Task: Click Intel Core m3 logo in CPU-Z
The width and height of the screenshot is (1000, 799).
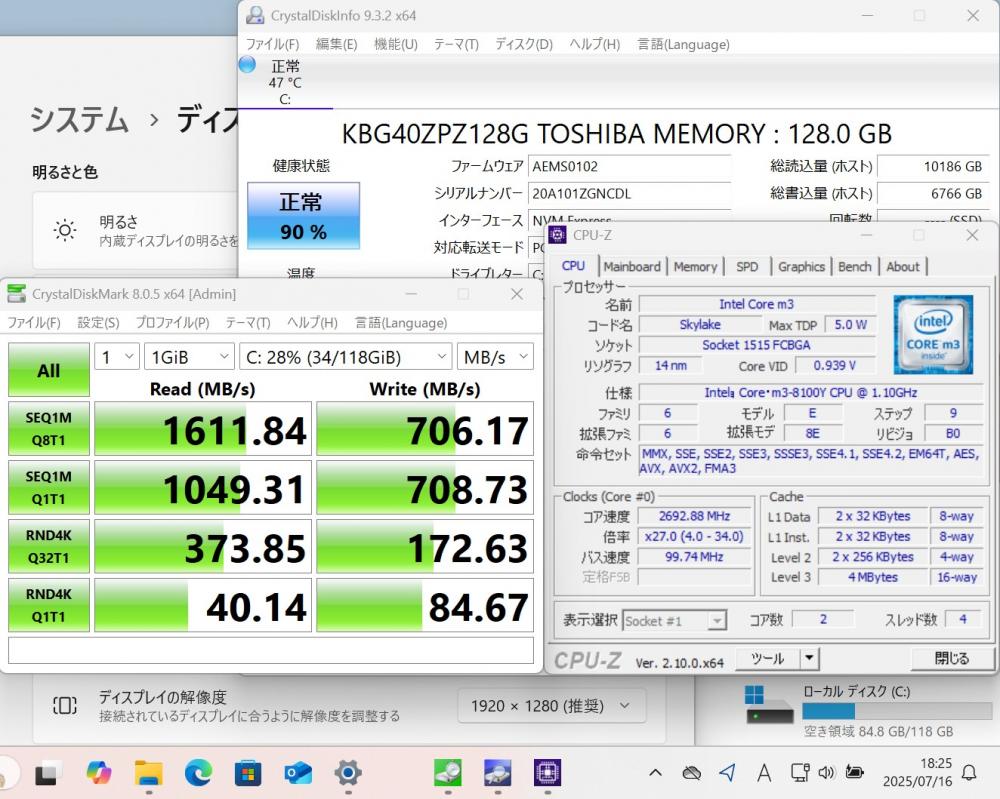Action: 933,334
